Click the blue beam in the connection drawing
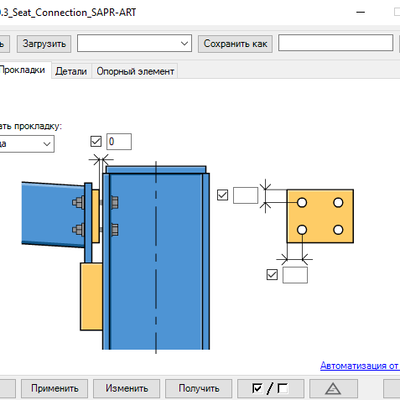Image resolution: width=400 pixels, height=400 pixels. pos(53,214)
